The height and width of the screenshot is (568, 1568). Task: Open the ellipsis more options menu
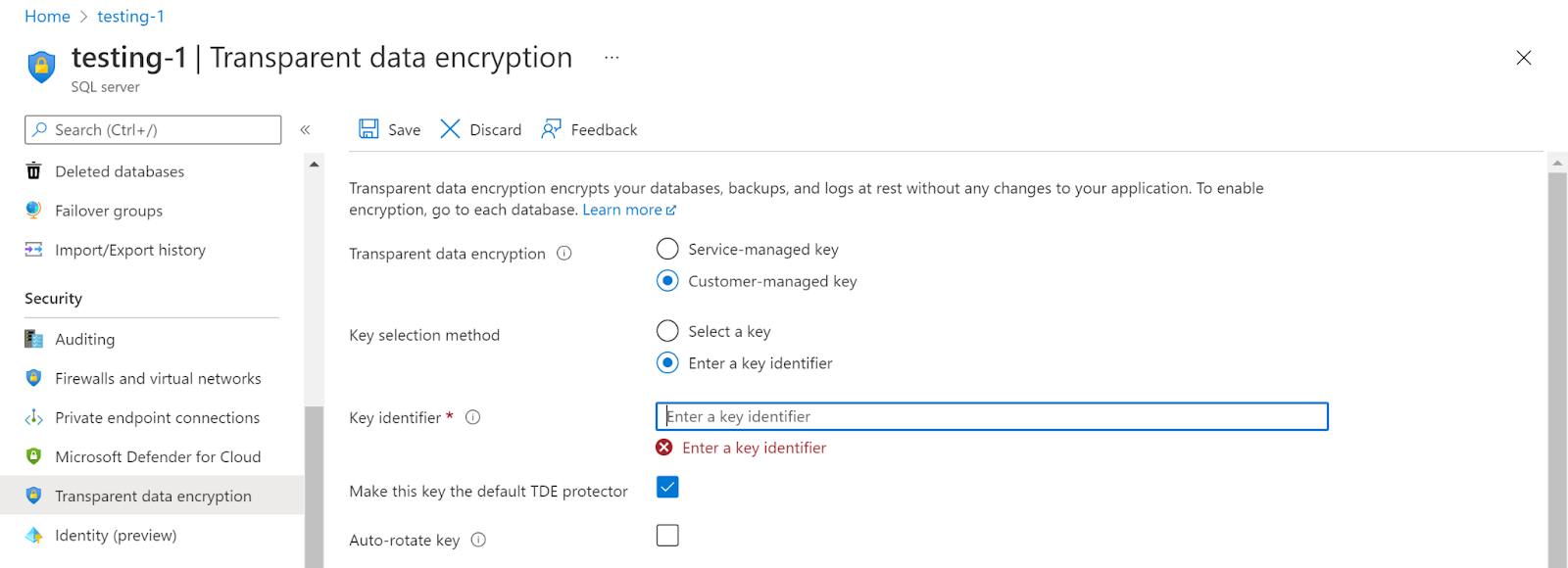coord(612,58)
